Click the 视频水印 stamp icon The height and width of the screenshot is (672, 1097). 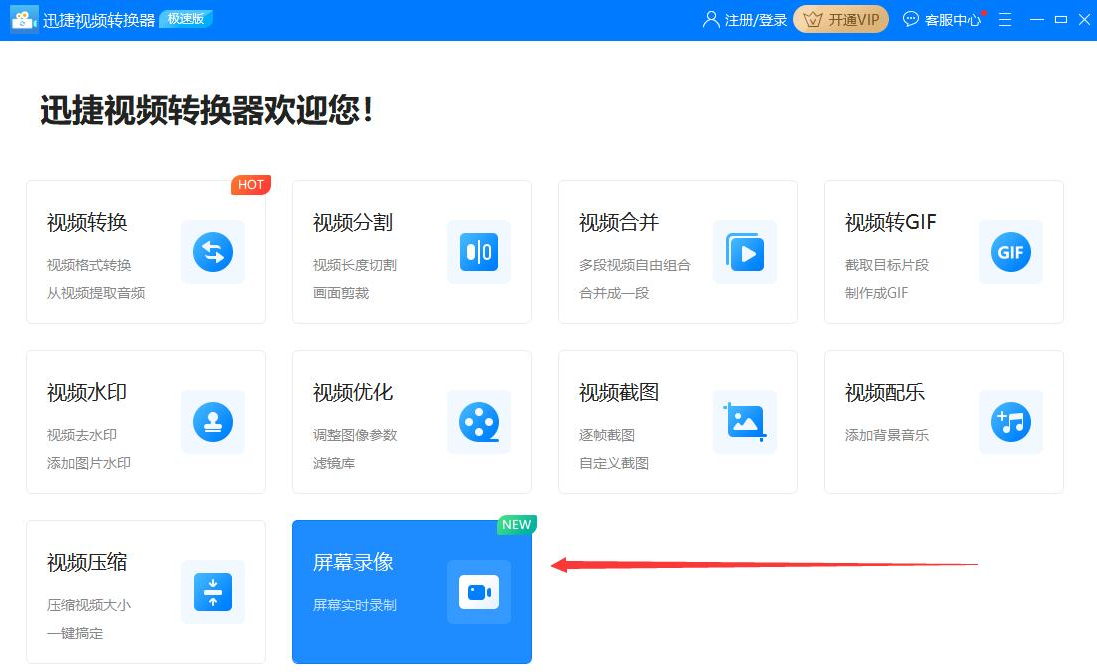[x=213, y=422]
